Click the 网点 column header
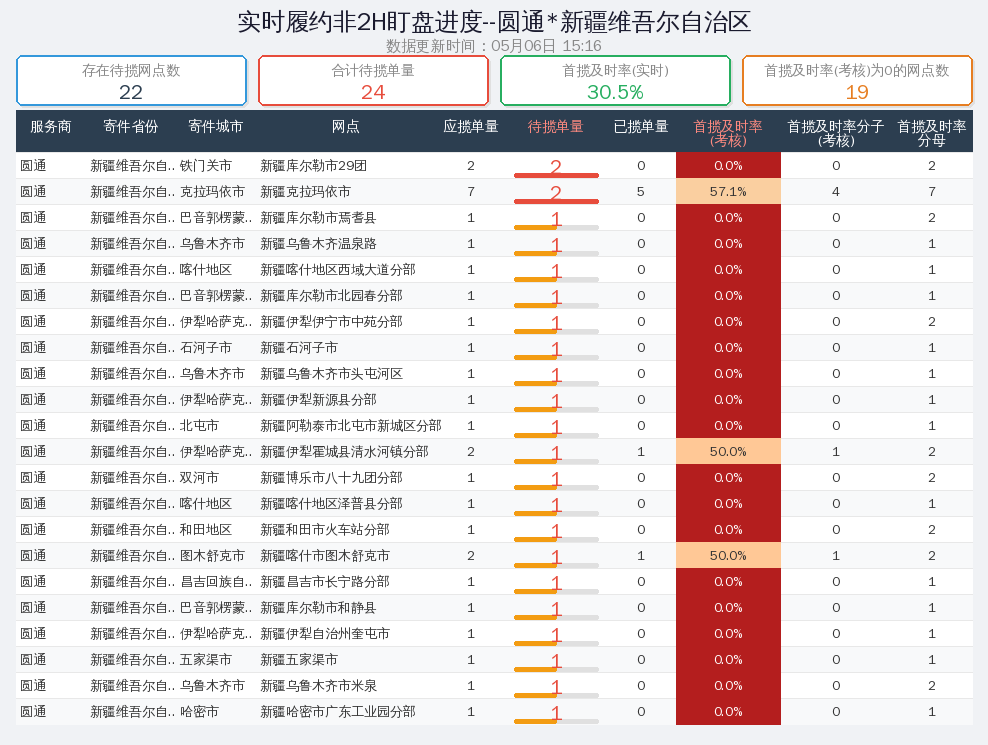This screenshot has width=988, height=745. 346,127
